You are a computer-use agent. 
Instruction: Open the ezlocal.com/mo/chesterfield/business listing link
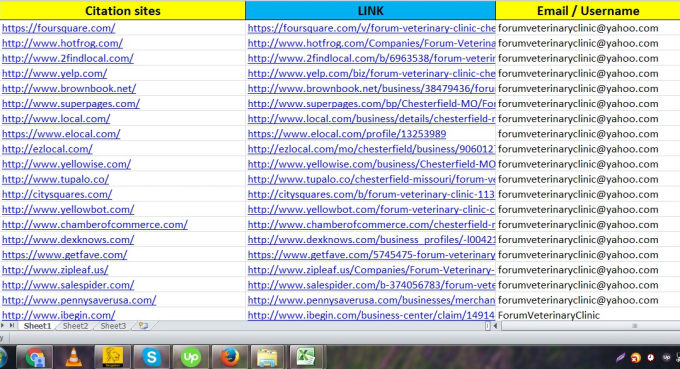coord(371,149)
